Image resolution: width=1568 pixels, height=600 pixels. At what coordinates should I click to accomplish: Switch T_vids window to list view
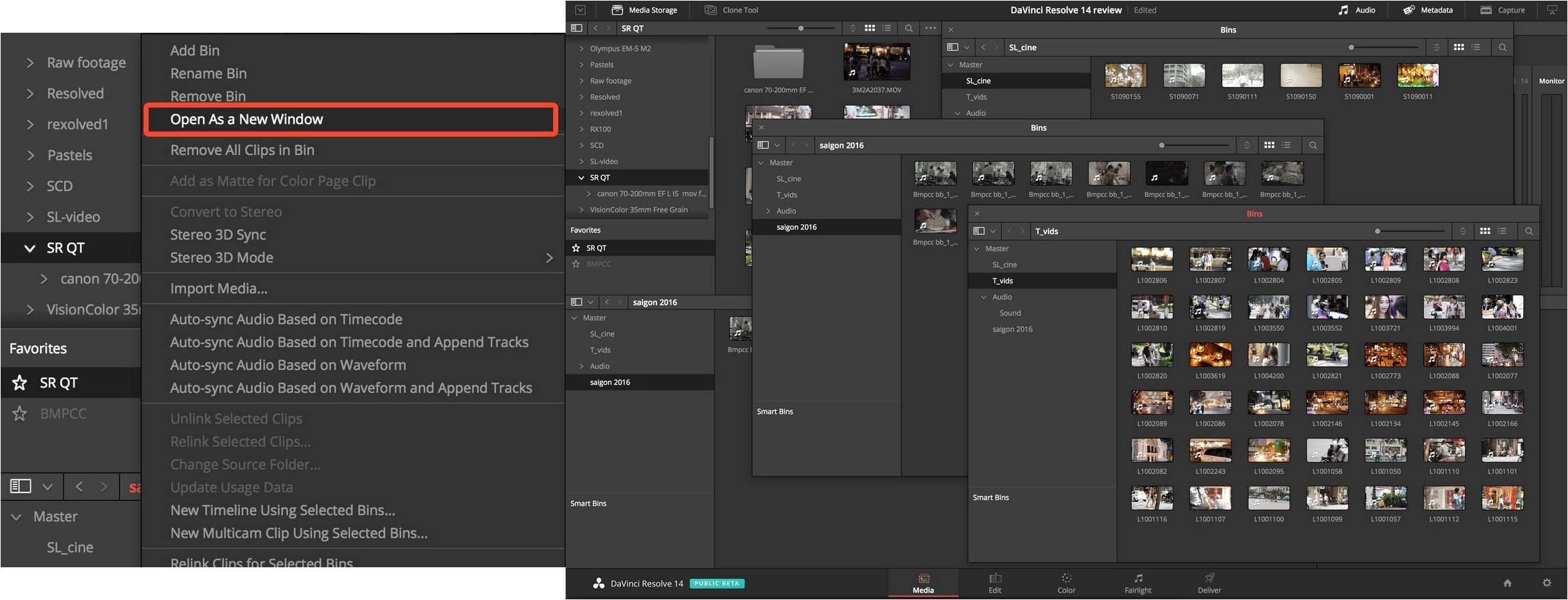point(1502,231)
